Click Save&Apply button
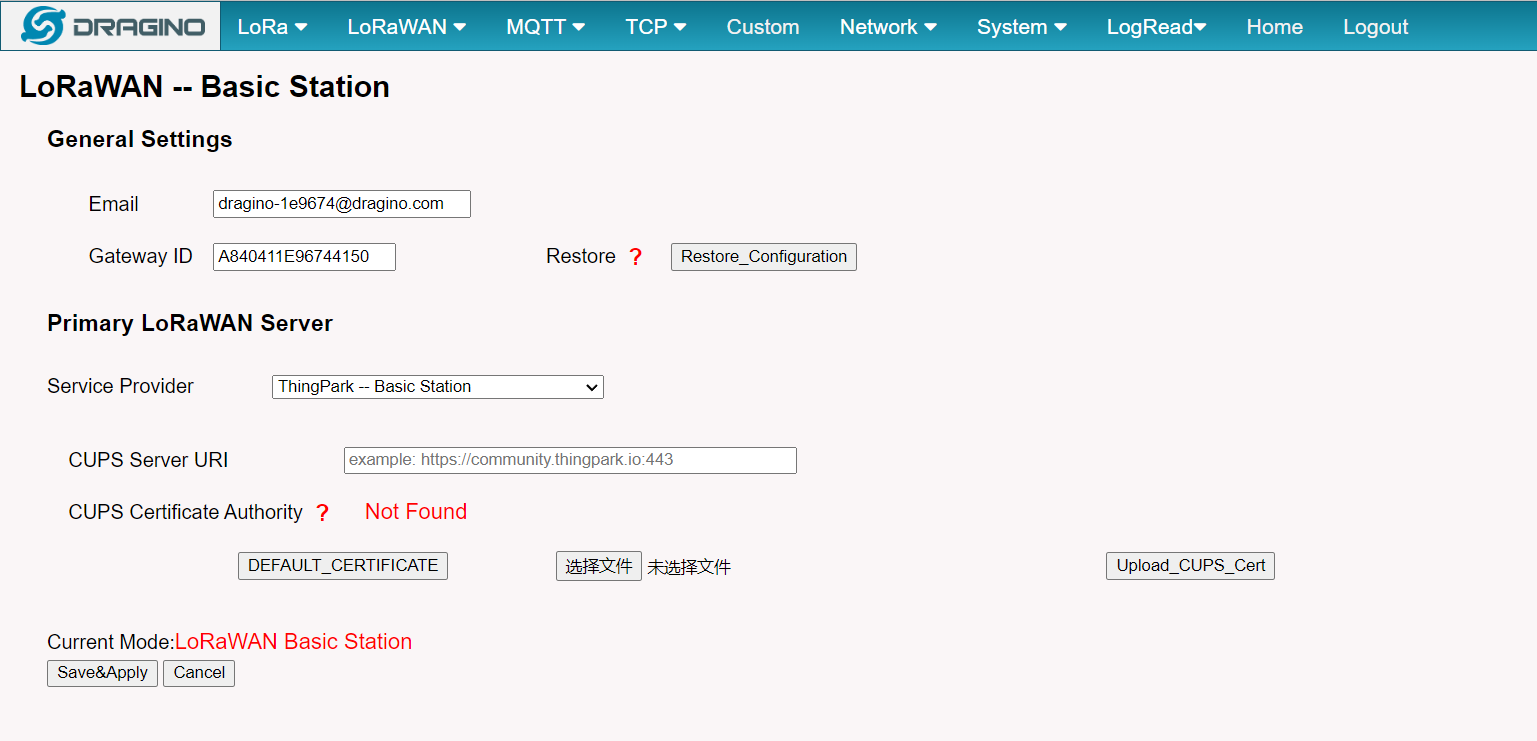The width and height of the screenshot is (1537, 741). 102,673
